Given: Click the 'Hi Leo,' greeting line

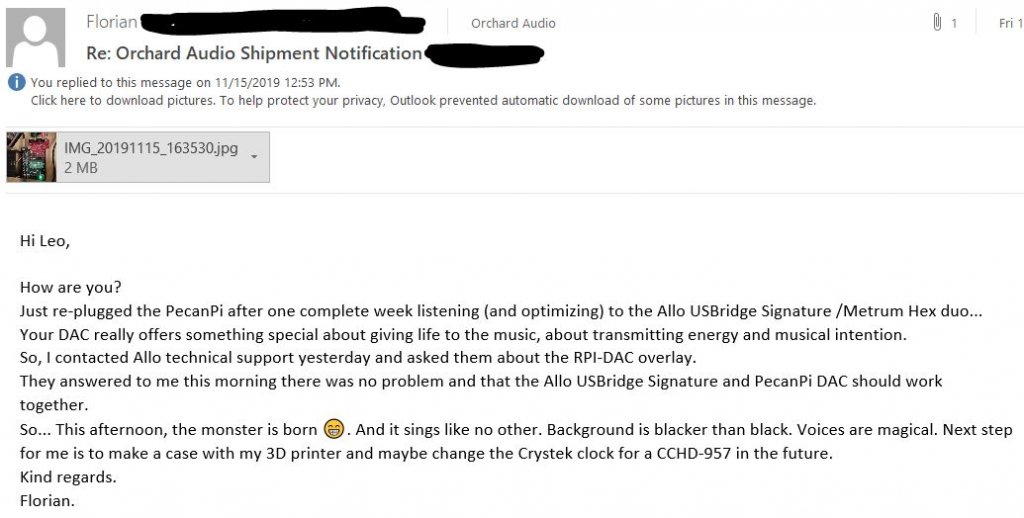Looking at the screenshot, I should pyautogui.click(x=44, y=241).
